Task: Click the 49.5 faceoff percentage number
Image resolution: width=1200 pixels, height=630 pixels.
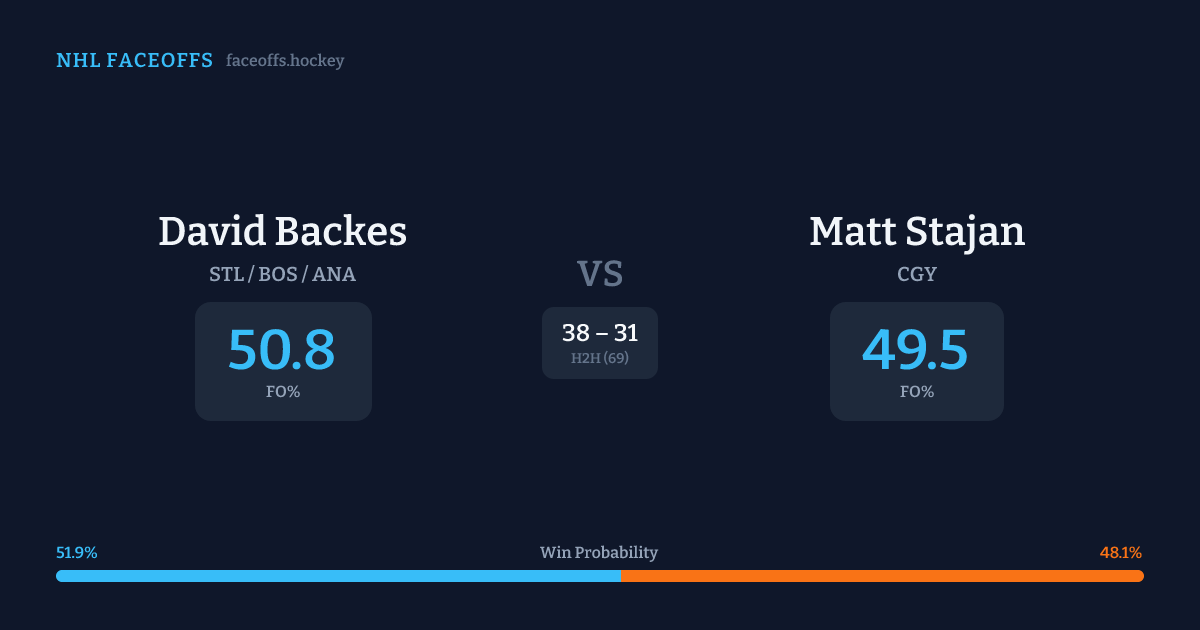Action: click(916, 350)
